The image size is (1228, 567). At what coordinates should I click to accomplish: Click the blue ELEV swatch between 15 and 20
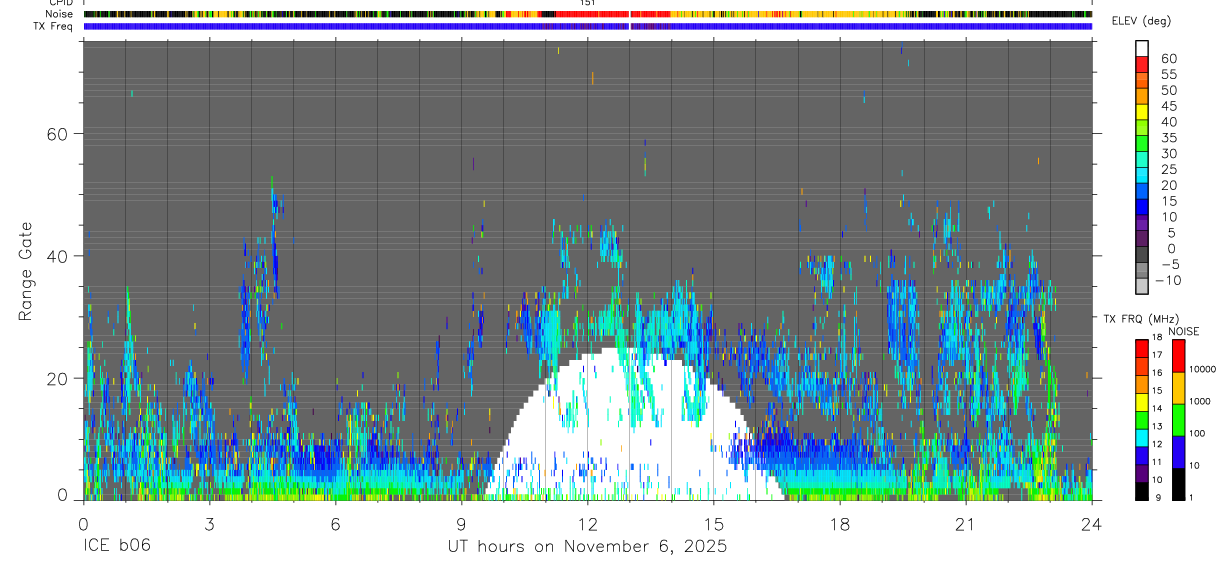1142,191
